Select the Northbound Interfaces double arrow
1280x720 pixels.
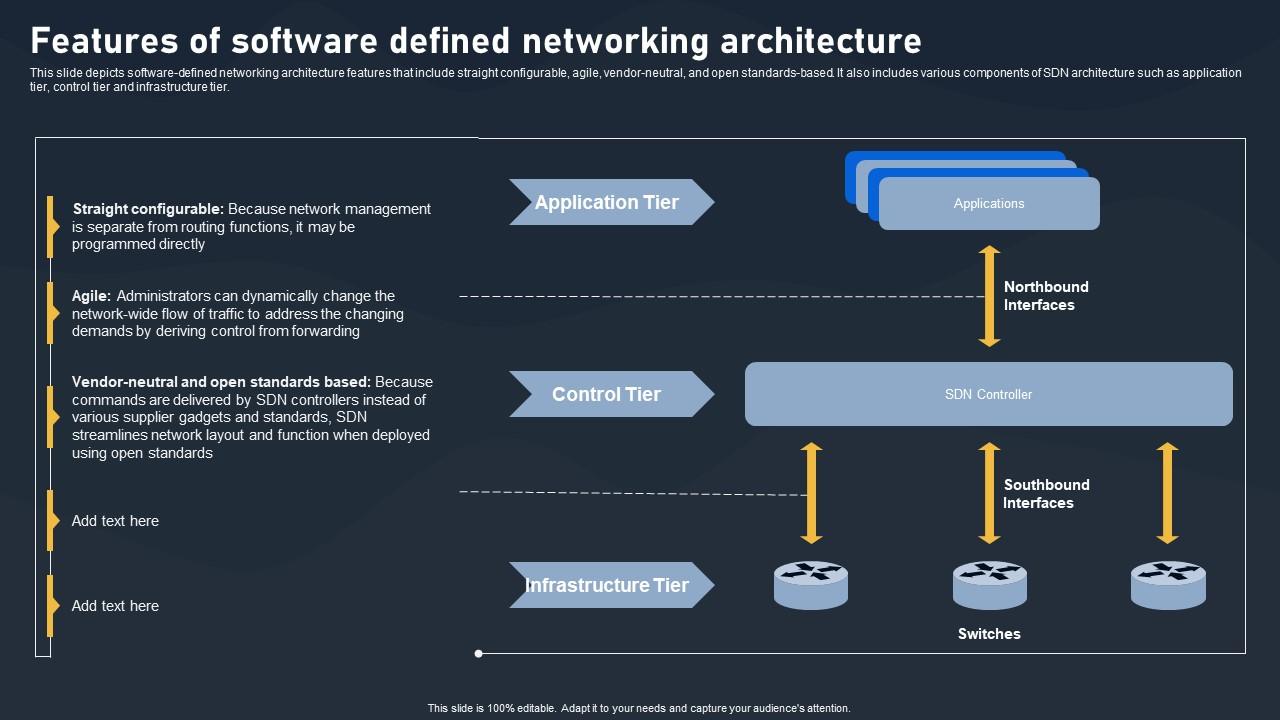click(x=989, y=296)
